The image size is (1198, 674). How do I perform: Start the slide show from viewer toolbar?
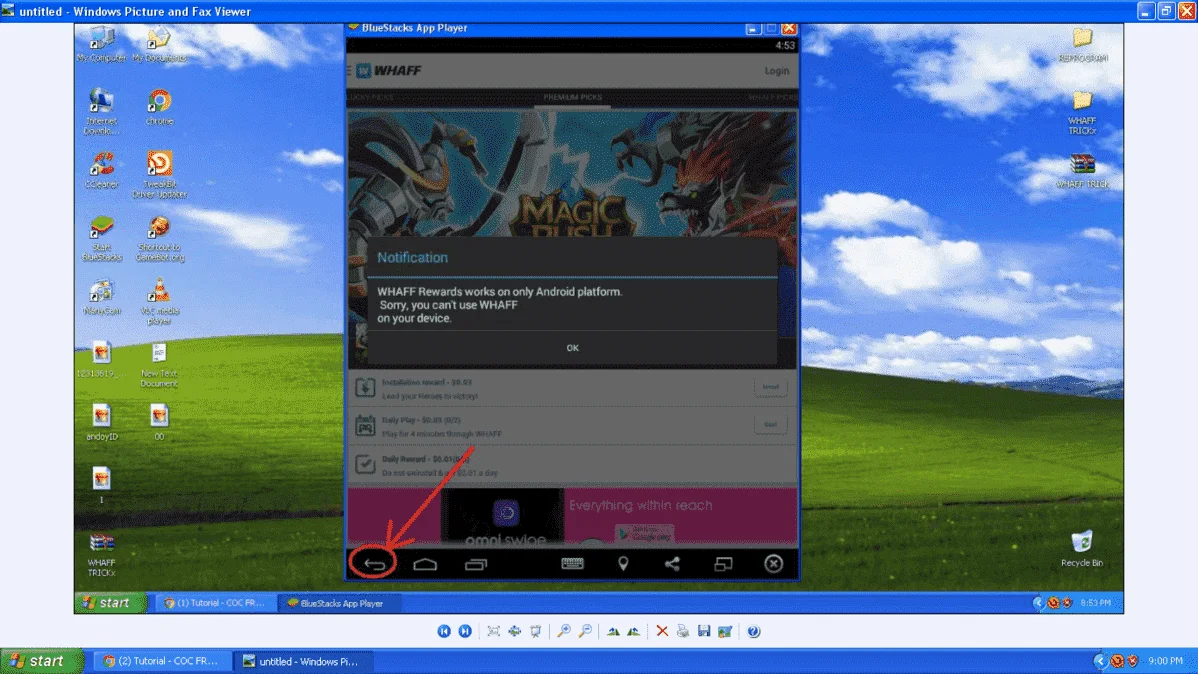[536, 631]
